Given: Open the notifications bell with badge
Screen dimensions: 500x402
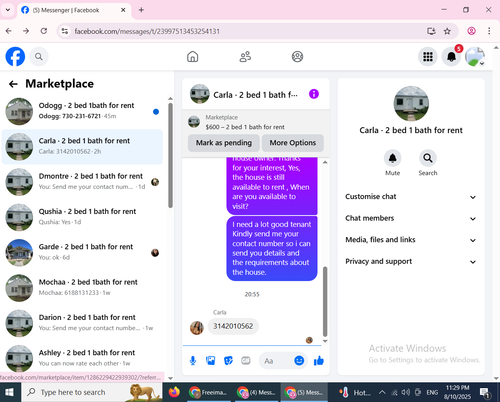Looking at the screenshot, I should click(x=451, y=57).
